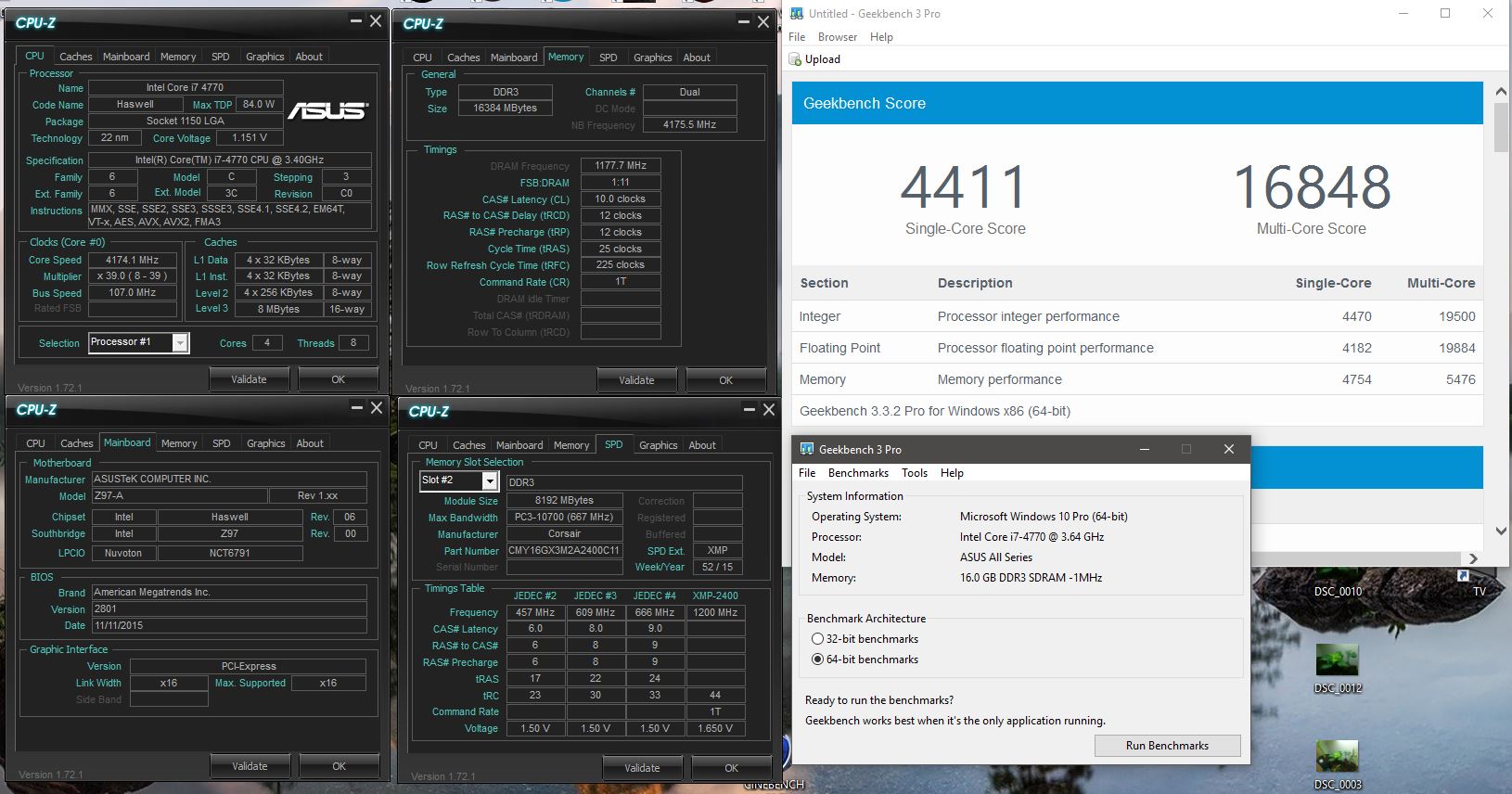Image resolution: width=1512 pixels, height=794 pixels.
Task: Click OK in the CPU-Z Mainboard window
Action: click(x=340, y=766)
